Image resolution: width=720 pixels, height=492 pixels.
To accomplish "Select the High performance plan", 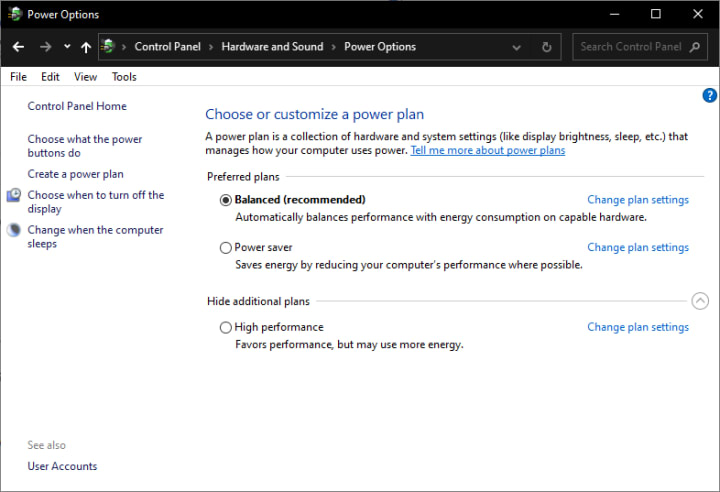I will (x=225, y=327).
